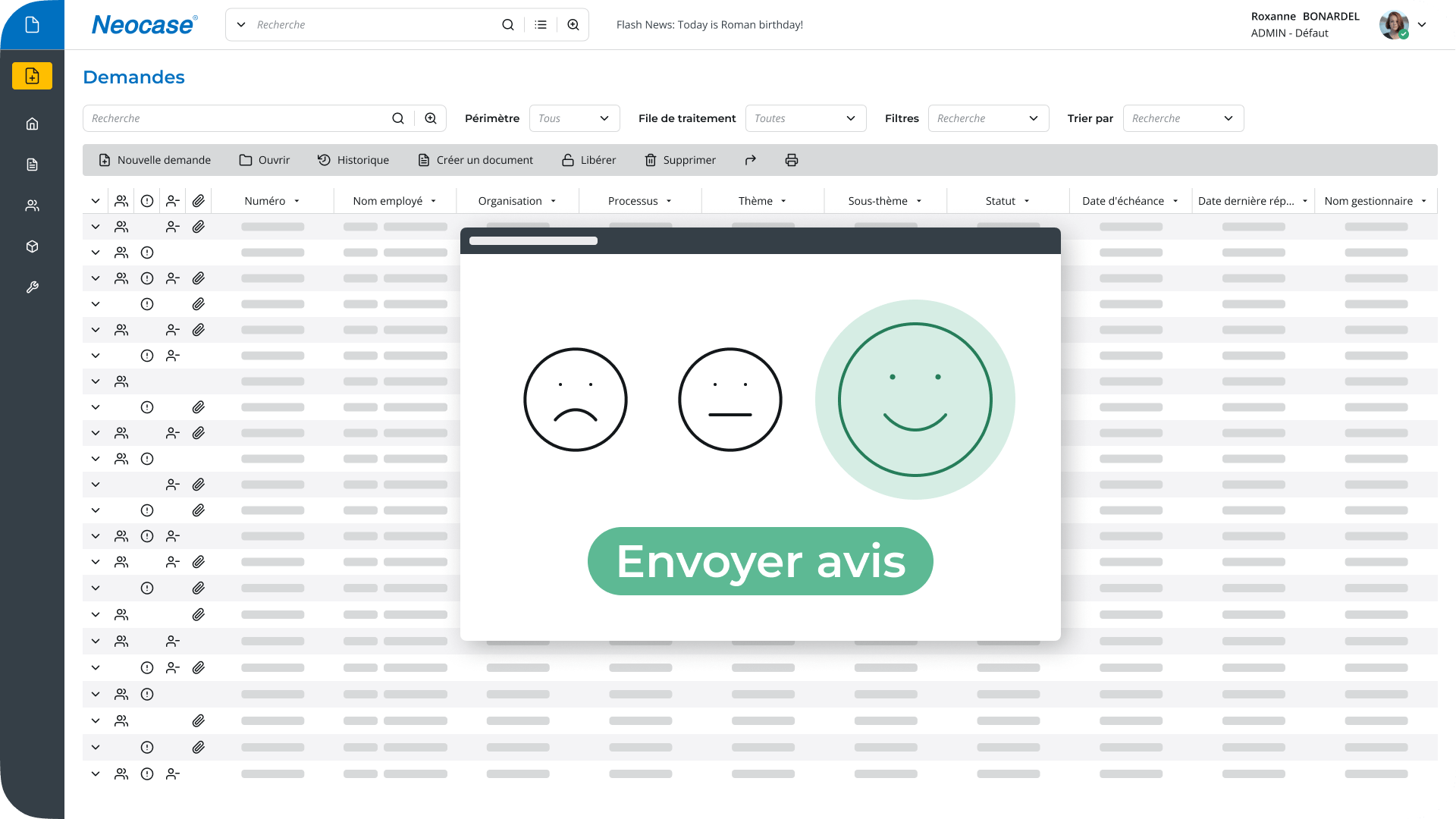Click 'Envoyer avis' button to submit feedback
This screenshot has width=1456, height=819.
click(x=760, y=561)
